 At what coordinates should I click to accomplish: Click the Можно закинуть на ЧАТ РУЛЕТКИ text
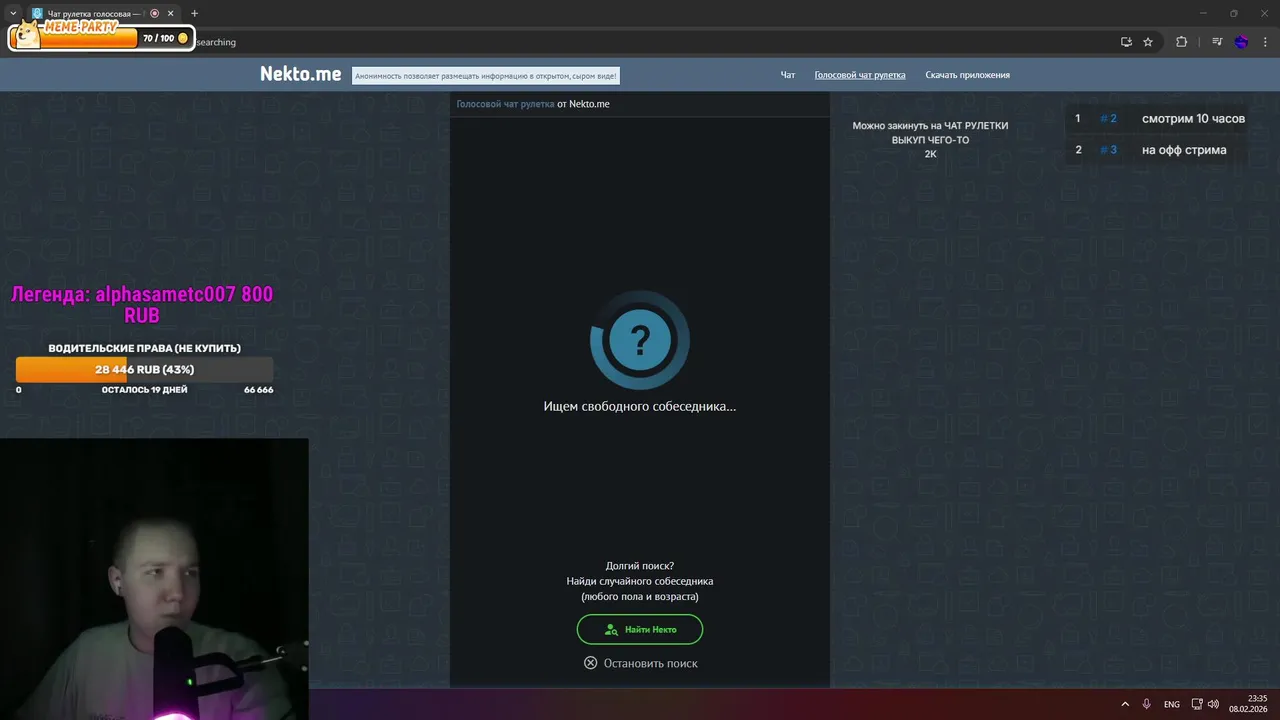[930, 126]
